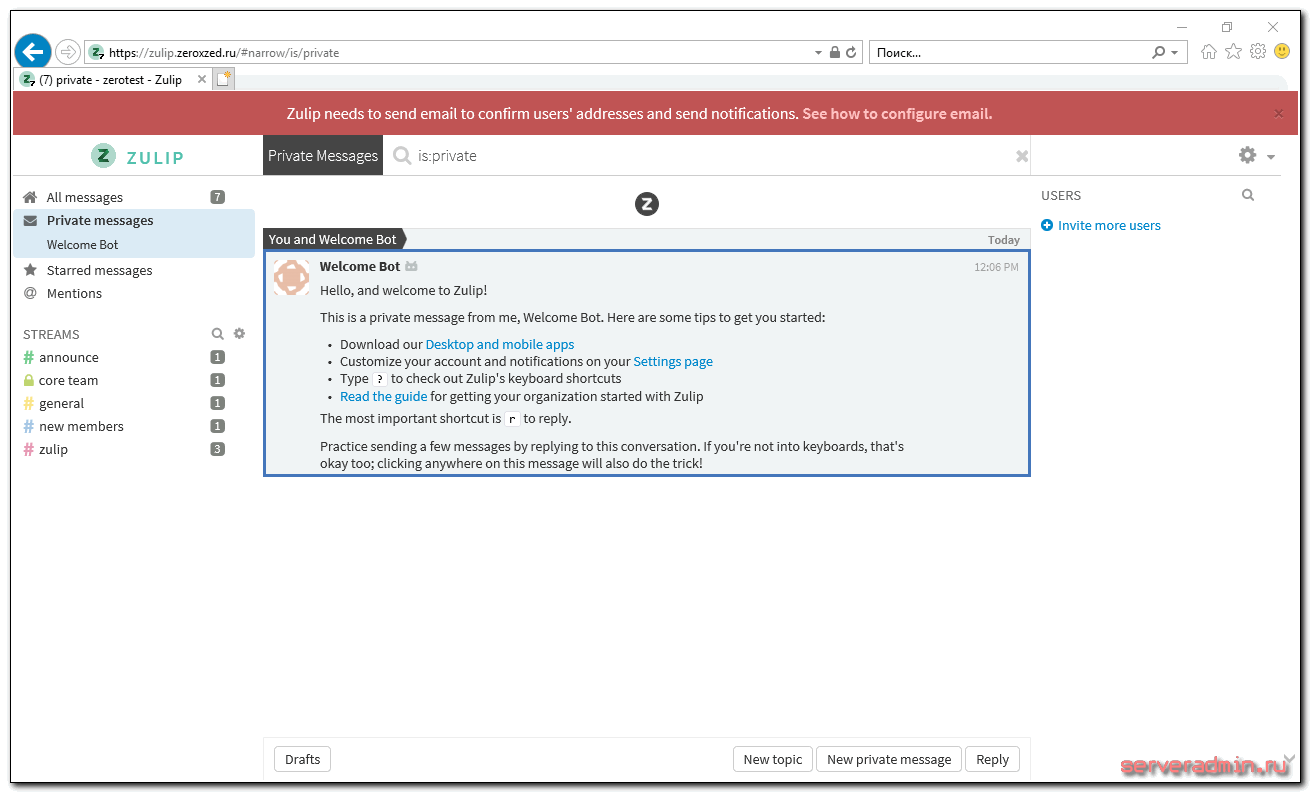Click the @ icon for Mentions
This screenshot has height=794, width=1312.
point(30,293)
